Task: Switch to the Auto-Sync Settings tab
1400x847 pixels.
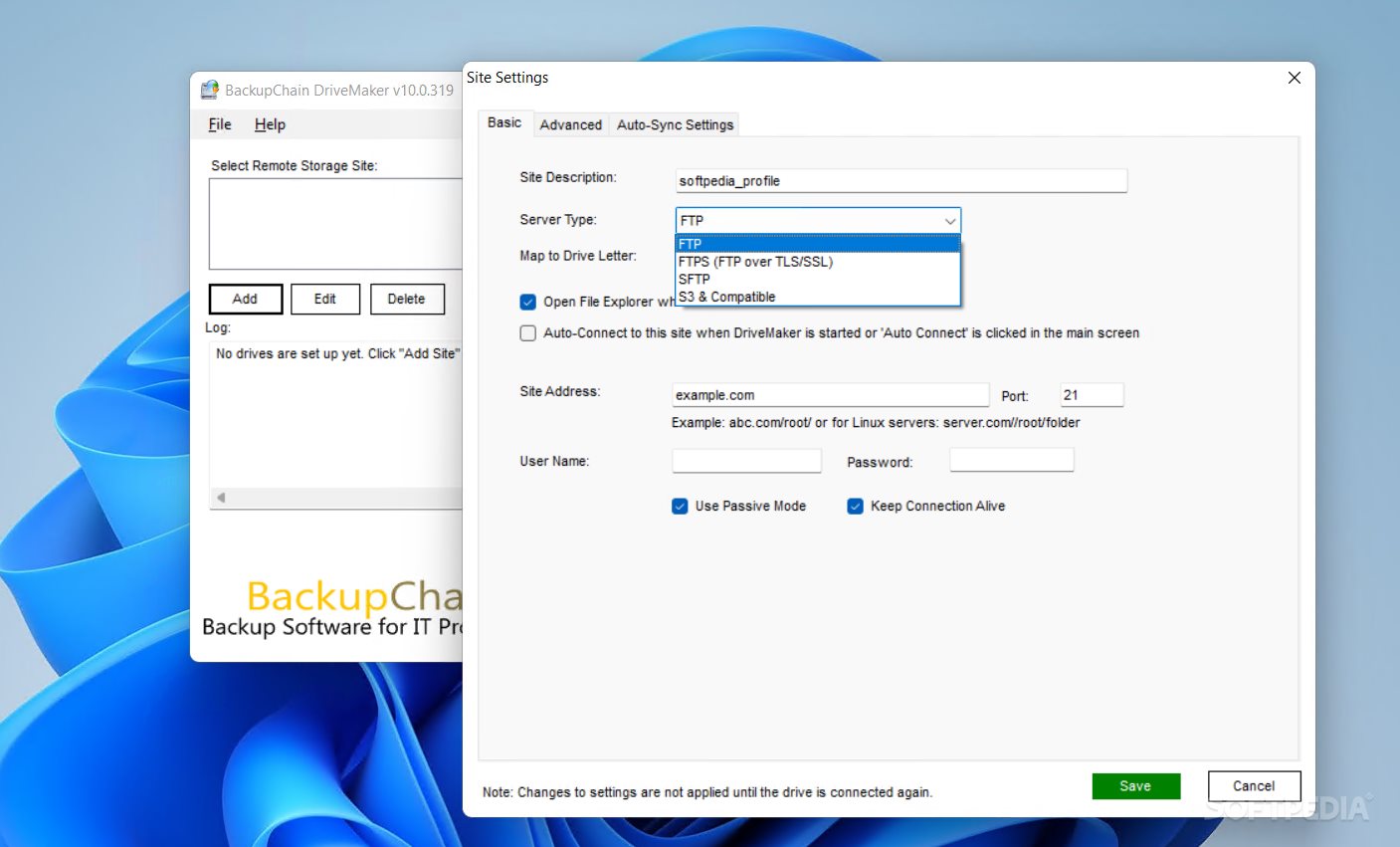Action: point(675,124)
